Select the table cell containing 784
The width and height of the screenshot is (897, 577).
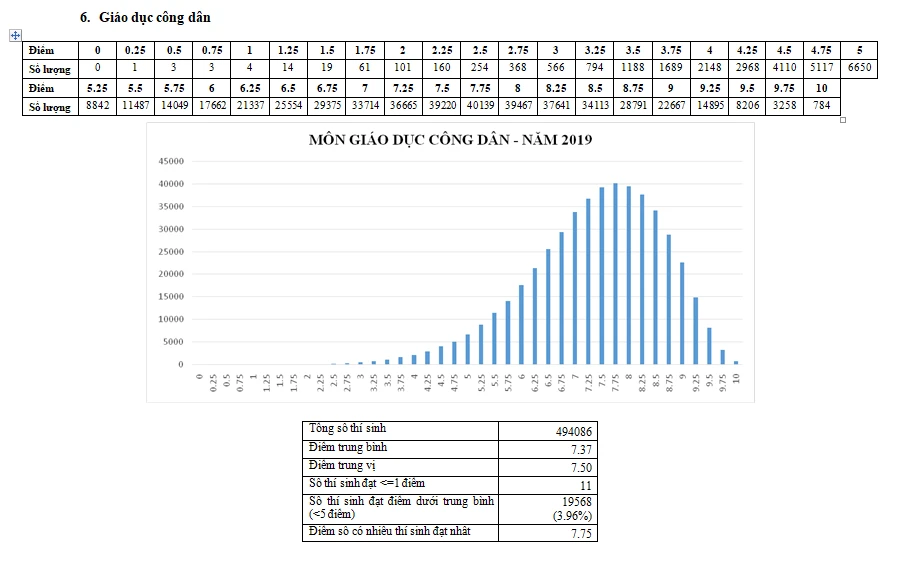(x=821, y=106)
